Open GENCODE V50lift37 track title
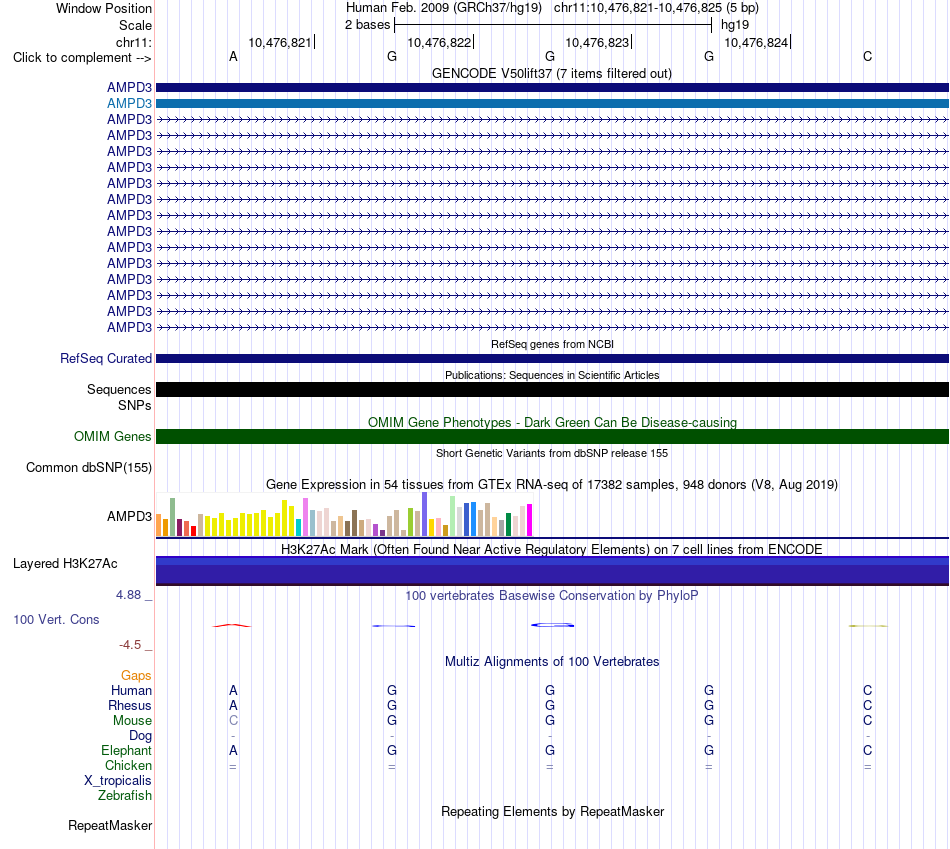Viewport: 950px width, 849px height. point(551,73)
